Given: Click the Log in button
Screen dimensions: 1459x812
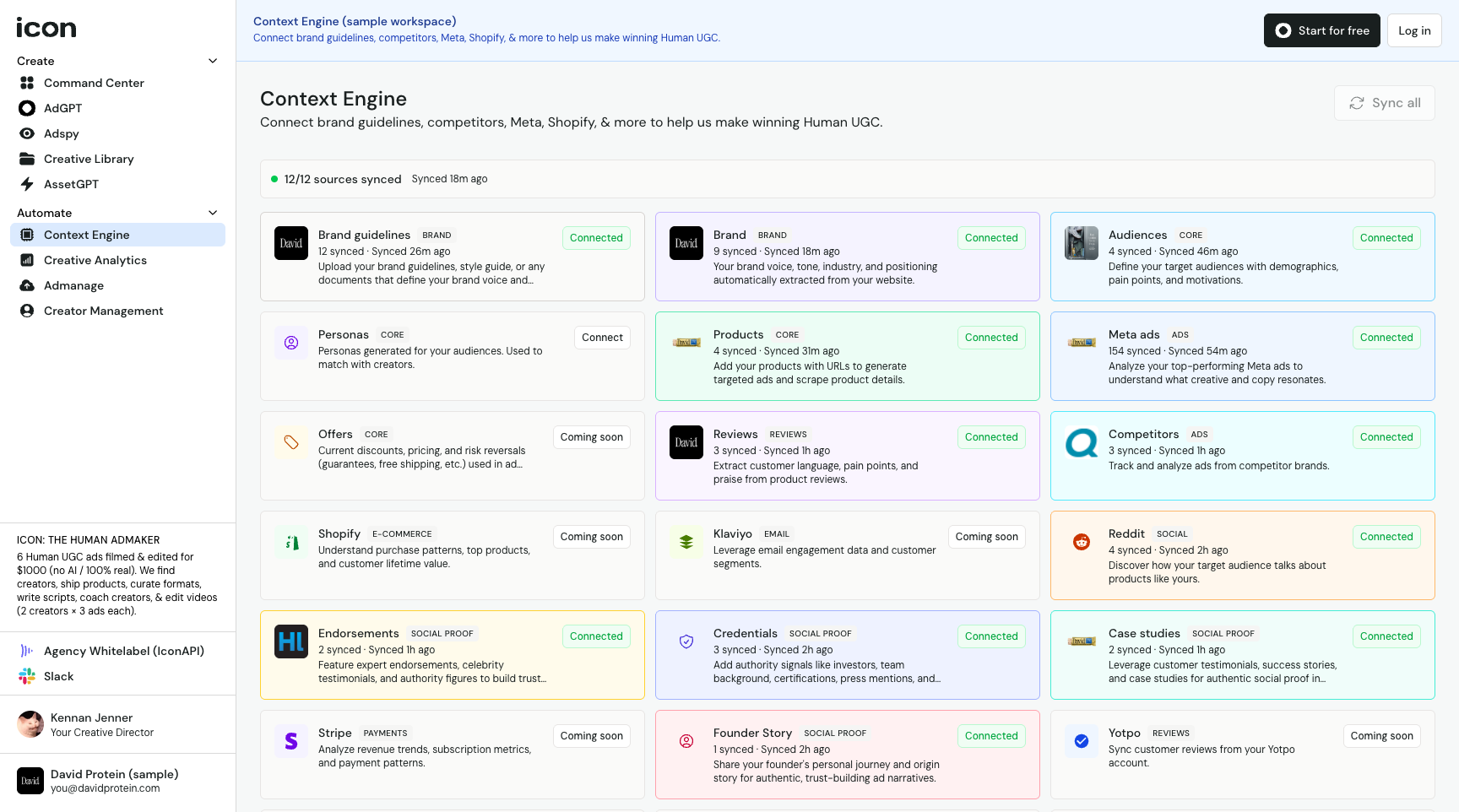Looking at the screenshot, I should (1414, 30).
